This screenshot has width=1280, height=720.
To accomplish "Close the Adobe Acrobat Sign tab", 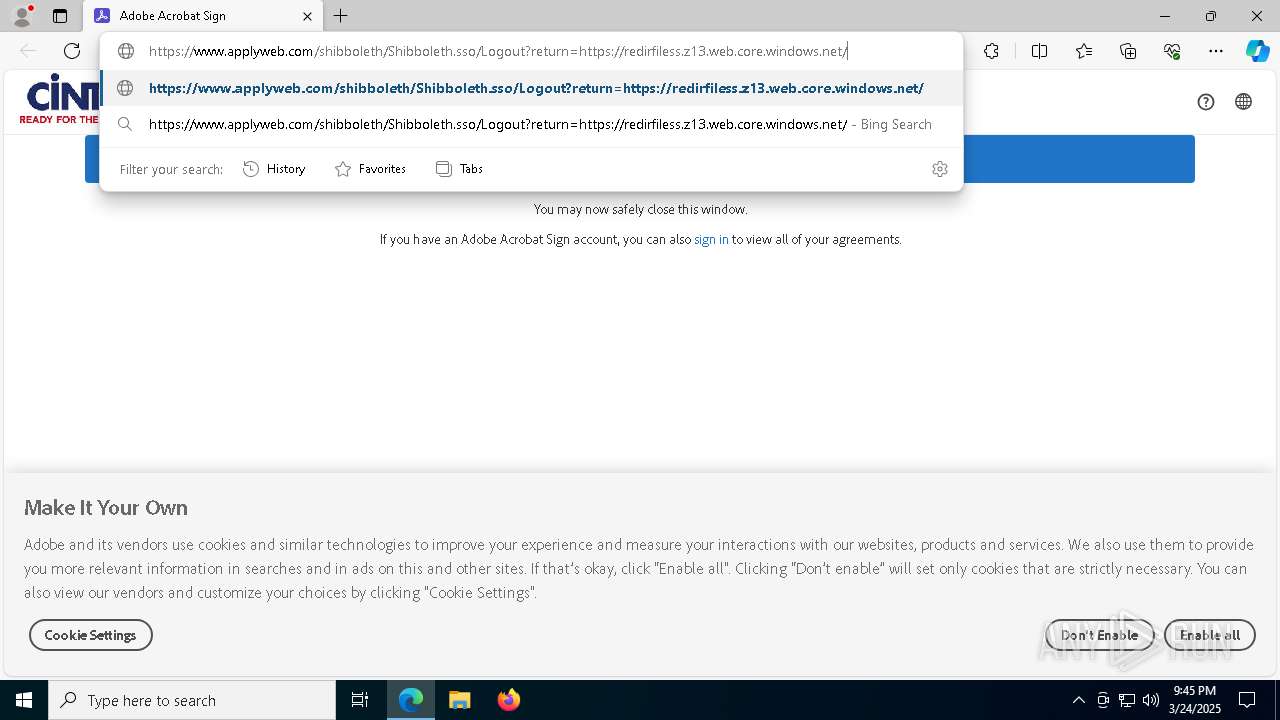I will point(307,16).
